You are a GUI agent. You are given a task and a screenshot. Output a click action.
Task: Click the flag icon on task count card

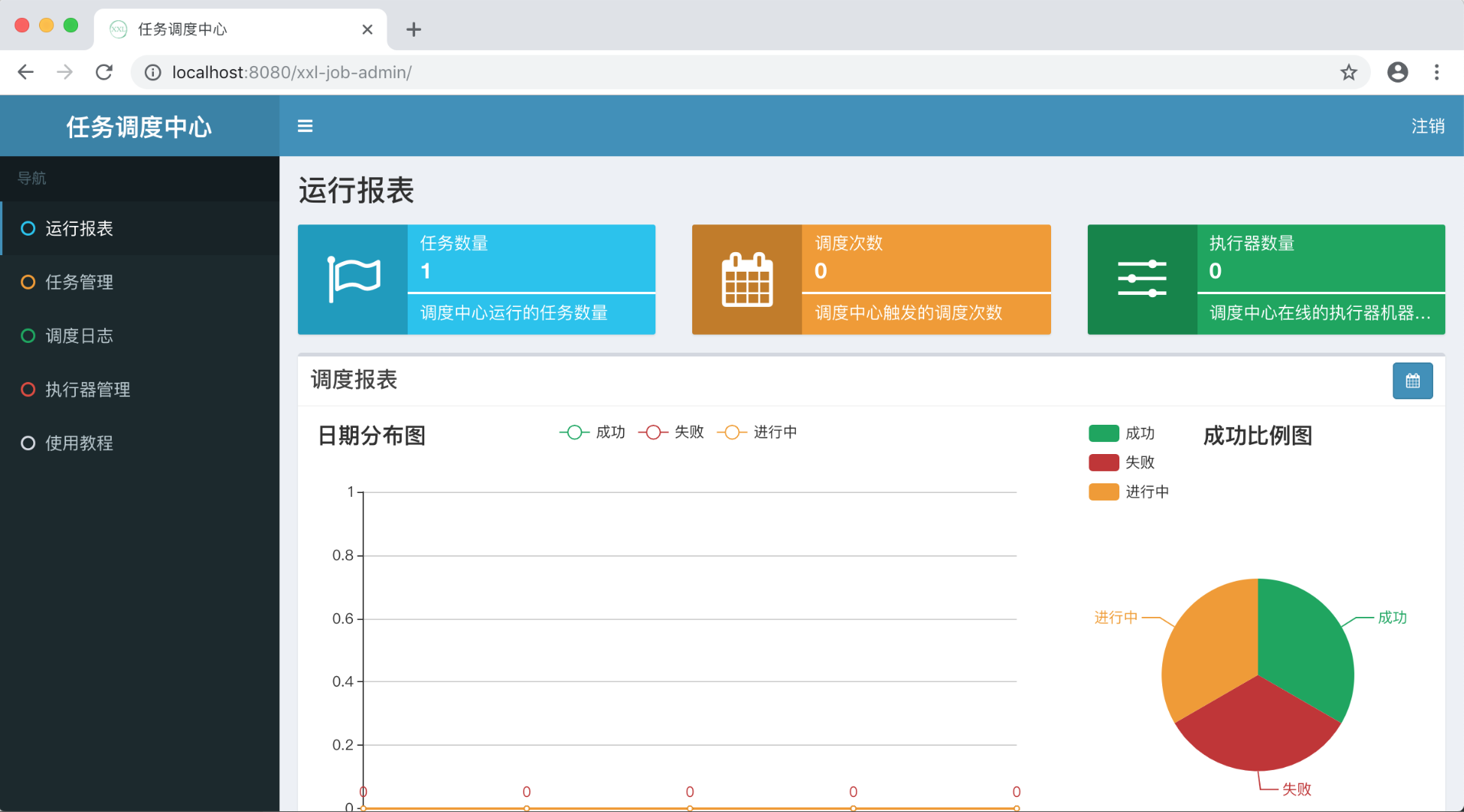click(353, 279)
